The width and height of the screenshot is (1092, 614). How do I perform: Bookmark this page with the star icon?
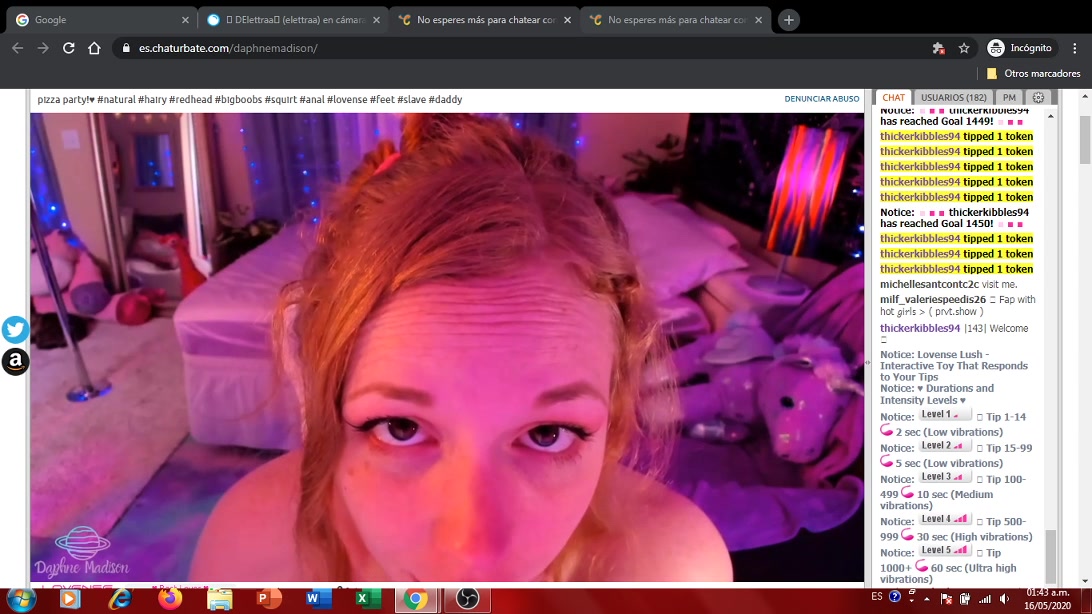(964, 48)
